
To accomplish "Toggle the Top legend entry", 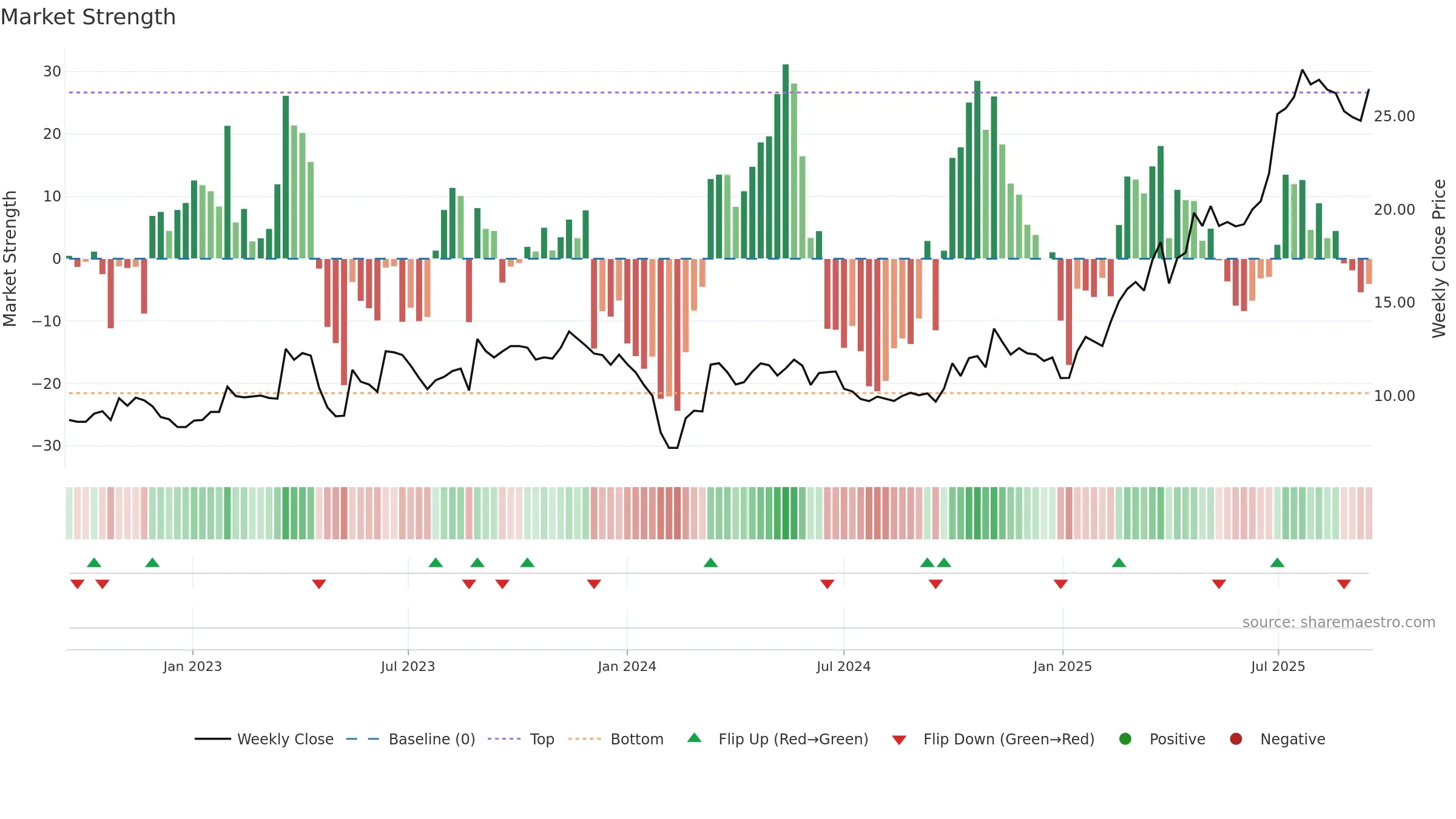I will click(521, 739).
